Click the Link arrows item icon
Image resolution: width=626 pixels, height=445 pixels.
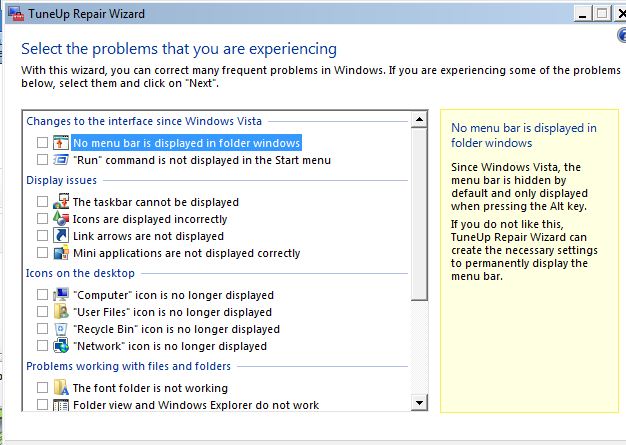pyautogui.click(x=61, y=236)
